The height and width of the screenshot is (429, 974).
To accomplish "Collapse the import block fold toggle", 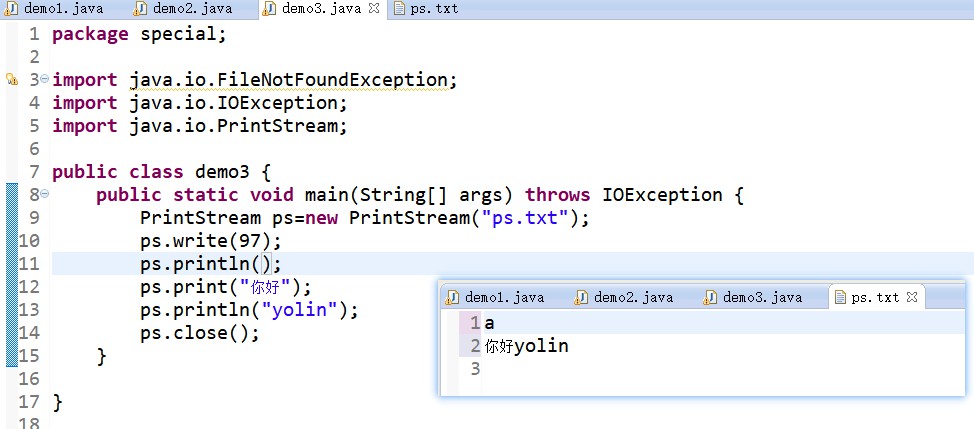I will click(44, 79).
